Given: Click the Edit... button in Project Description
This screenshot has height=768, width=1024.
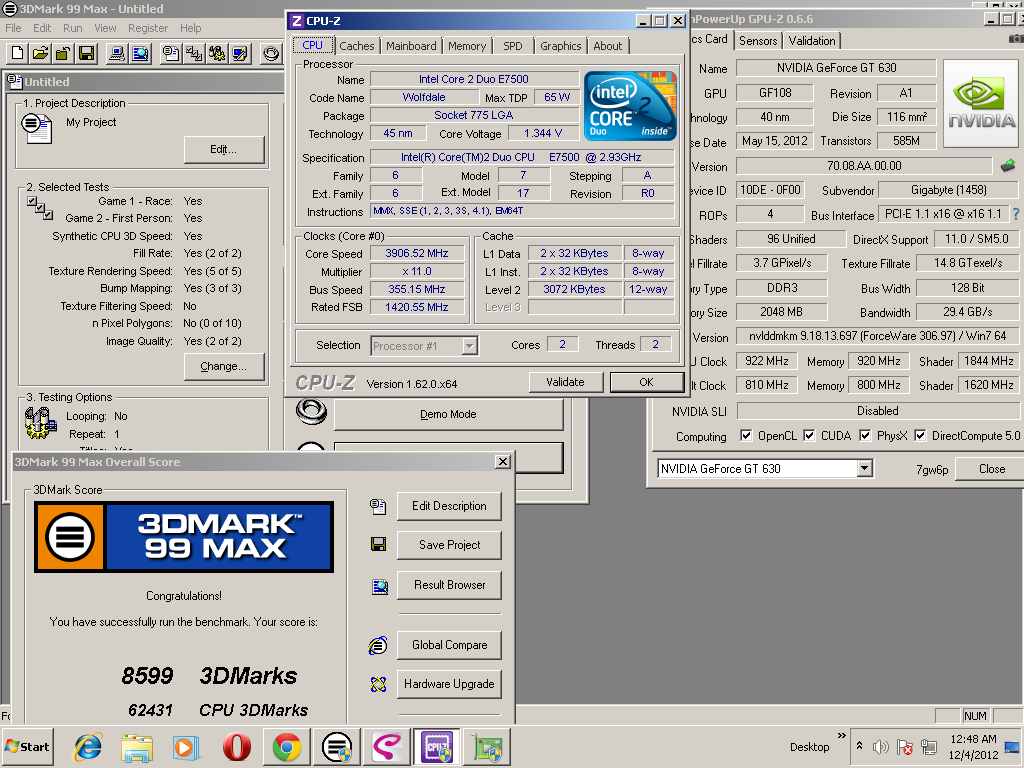Looking at the screenshot, I should coord(224,150).
